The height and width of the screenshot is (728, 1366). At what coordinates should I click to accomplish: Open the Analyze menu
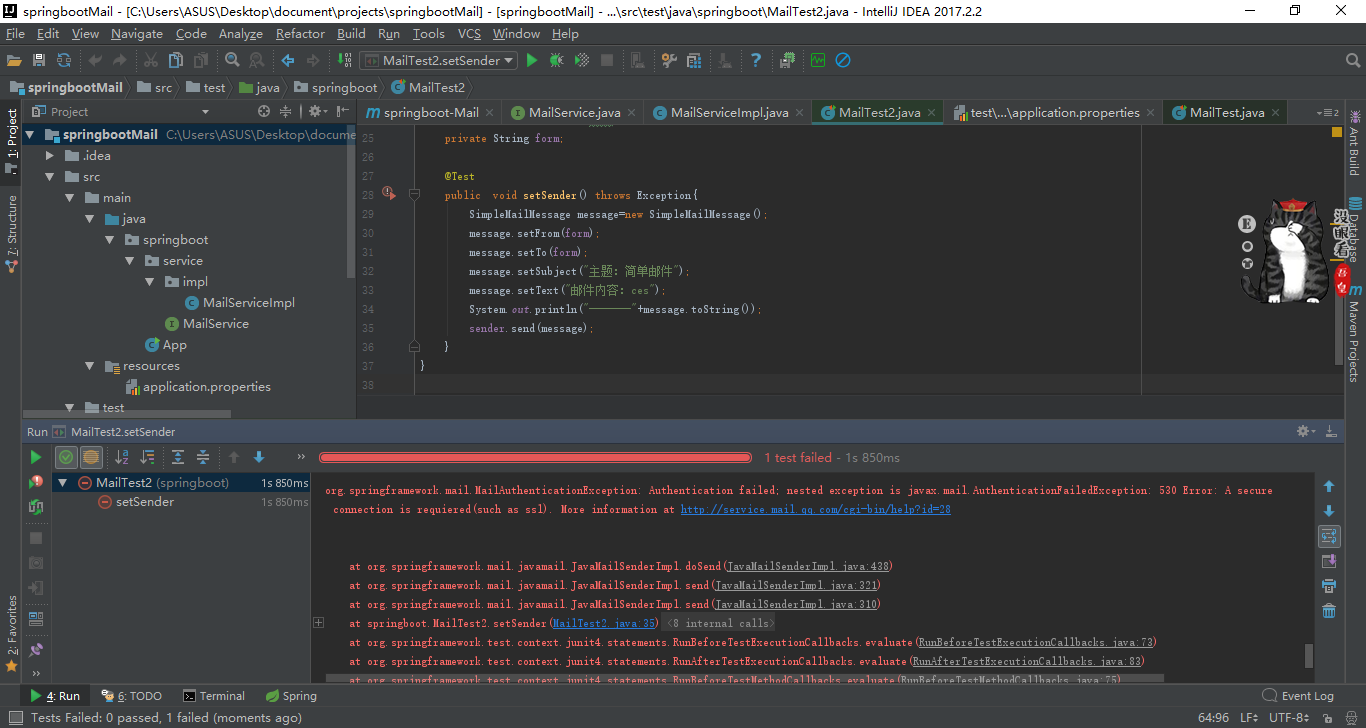tap(240, 33)
